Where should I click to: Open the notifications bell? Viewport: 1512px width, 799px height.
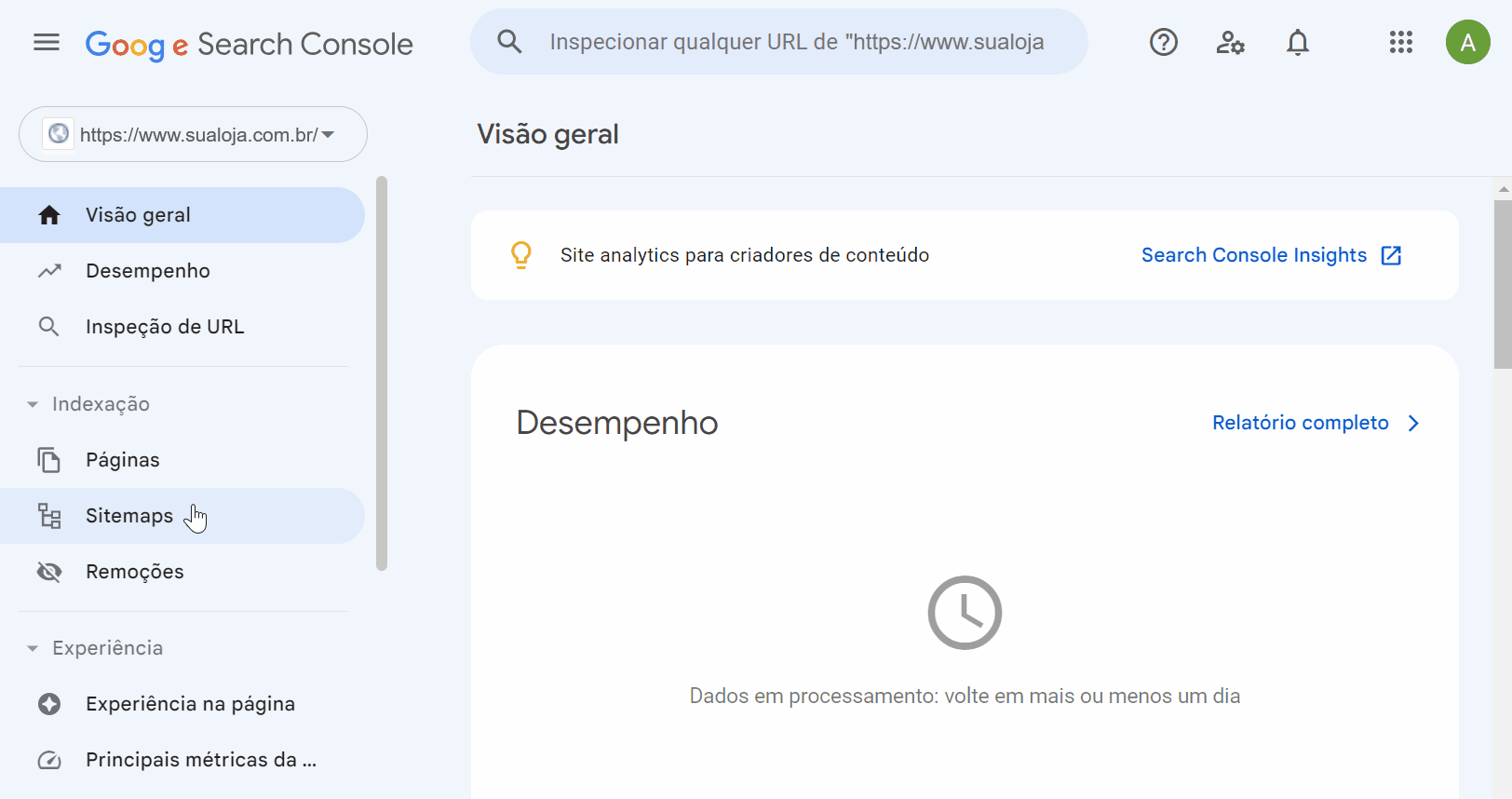point(1298,42)
